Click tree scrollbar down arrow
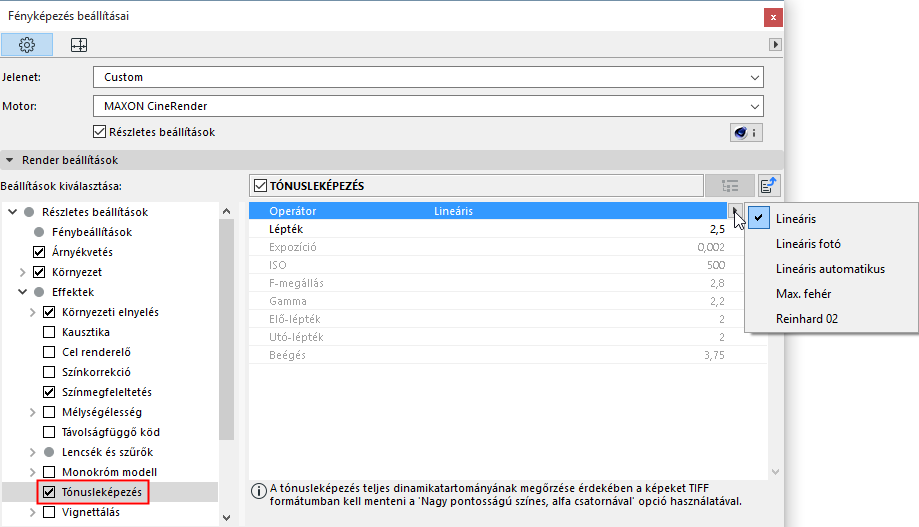Viewport: 919px width, 527px height. pos(226,518)
